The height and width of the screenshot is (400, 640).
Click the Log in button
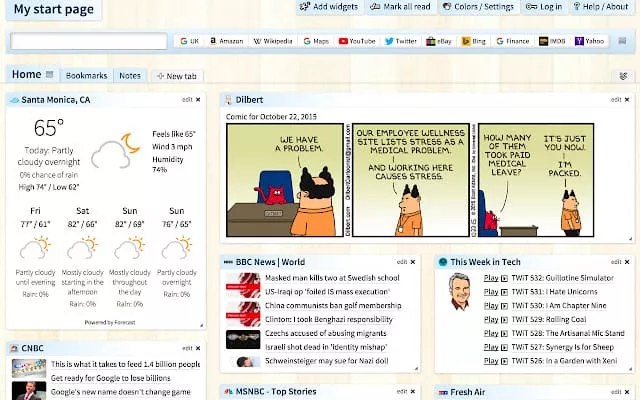544,7
